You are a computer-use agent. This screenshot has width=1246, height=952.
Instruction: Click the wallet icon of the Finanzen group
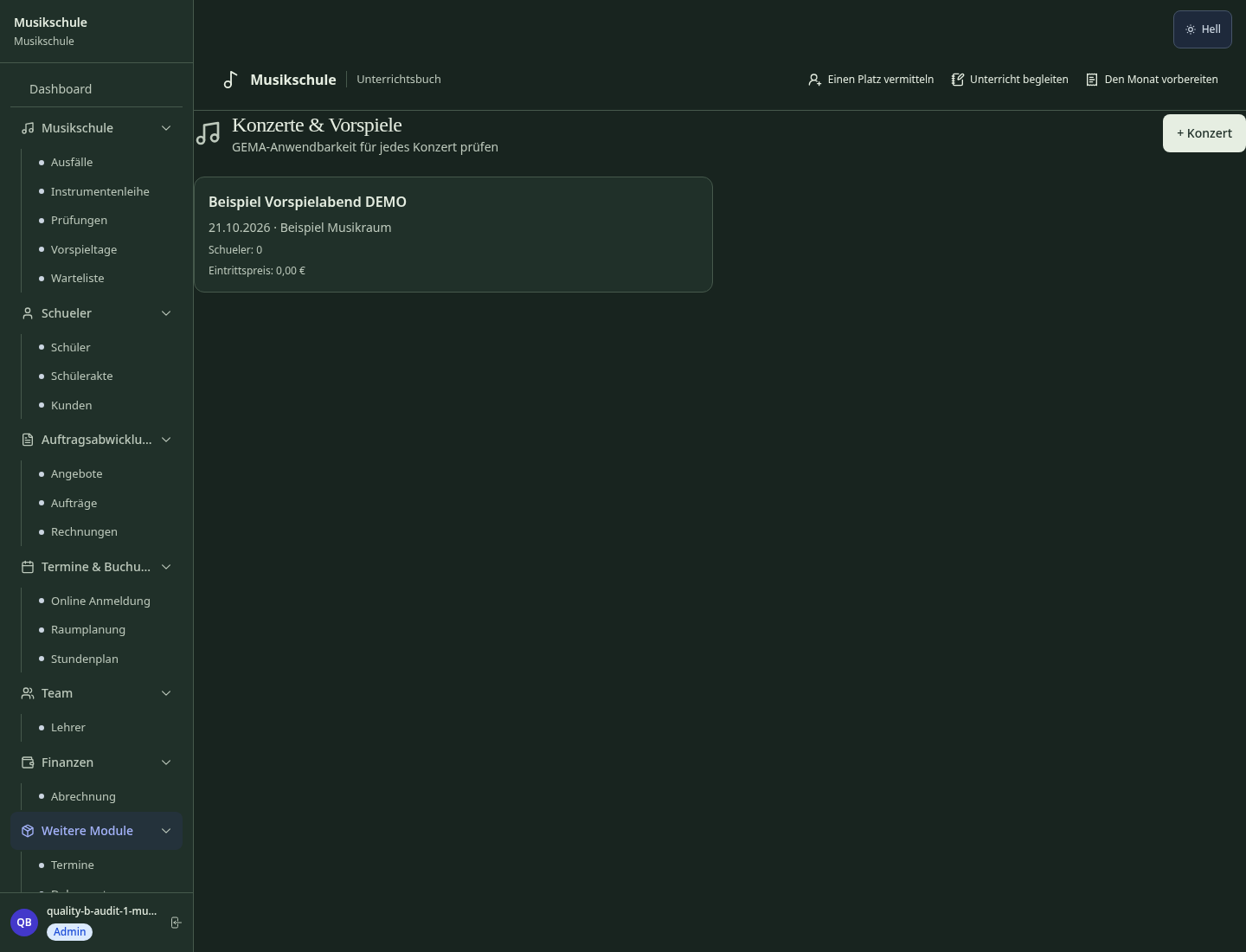28,762
